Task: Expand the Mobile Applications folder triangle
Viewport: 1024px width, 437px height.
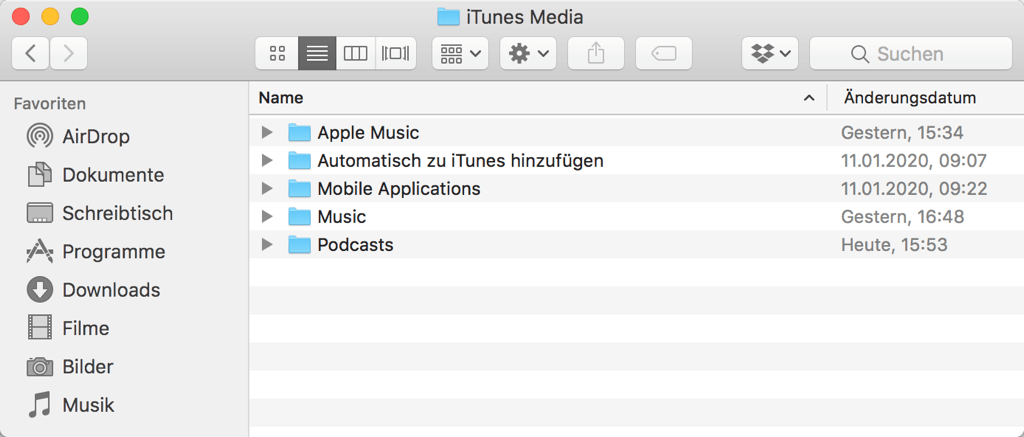Action: coord(266,189)
